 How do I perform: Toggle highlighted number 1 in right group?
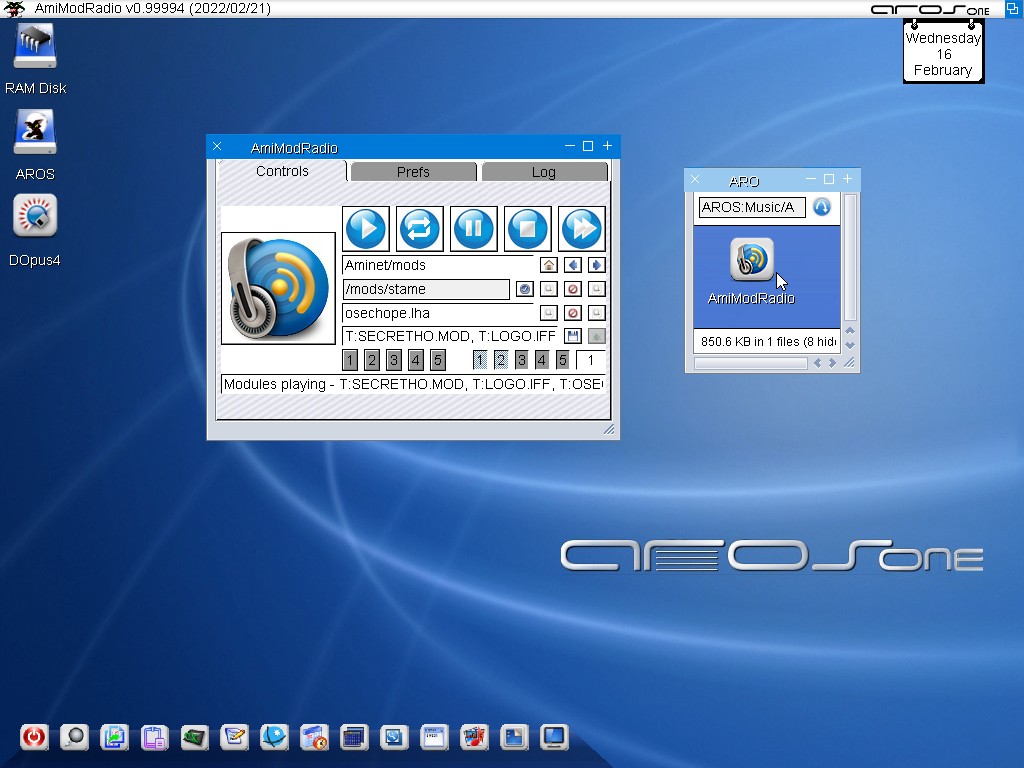tap(480, 360)
